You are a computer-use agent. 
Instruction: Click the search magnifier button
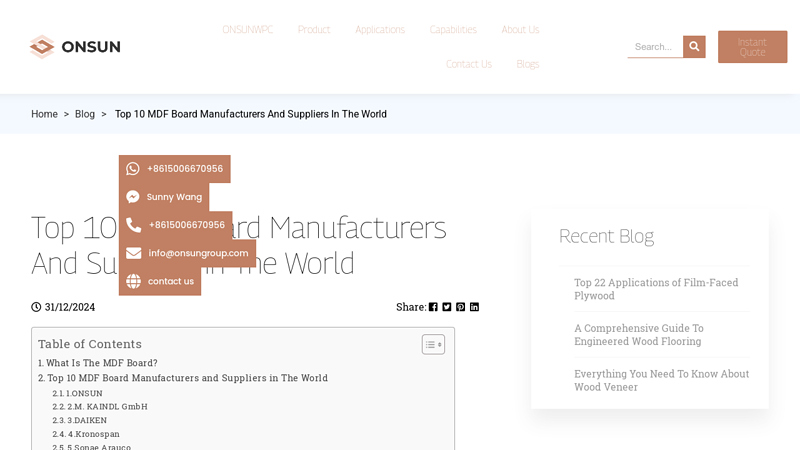coord(694,46)
